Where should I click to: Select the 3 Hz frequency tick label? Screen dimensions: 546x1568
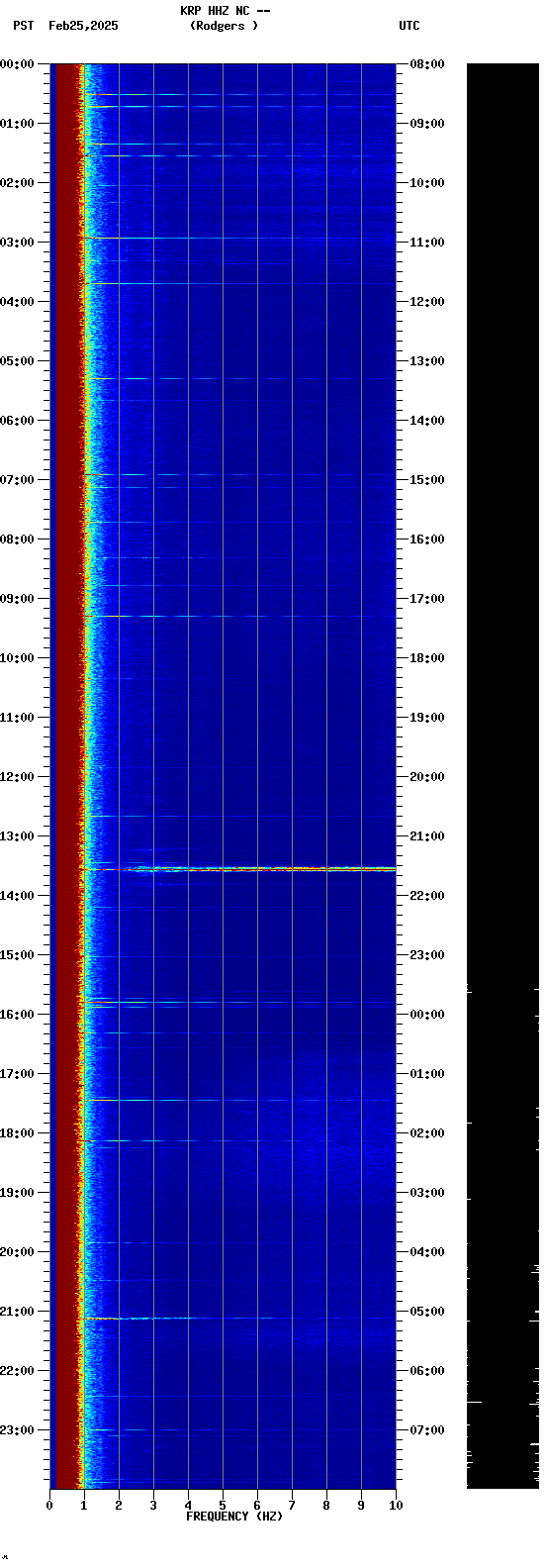point(153,1506)
